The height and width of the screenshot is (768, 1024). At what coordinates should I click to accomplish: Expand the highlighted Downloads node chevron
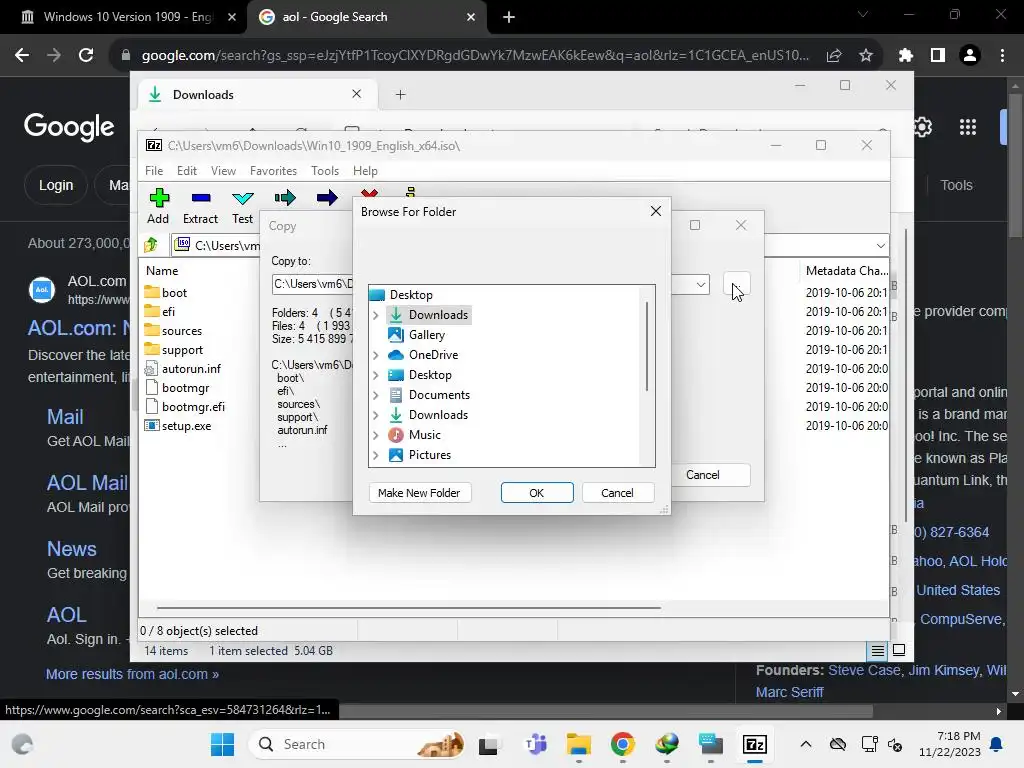tap(376, 315)
